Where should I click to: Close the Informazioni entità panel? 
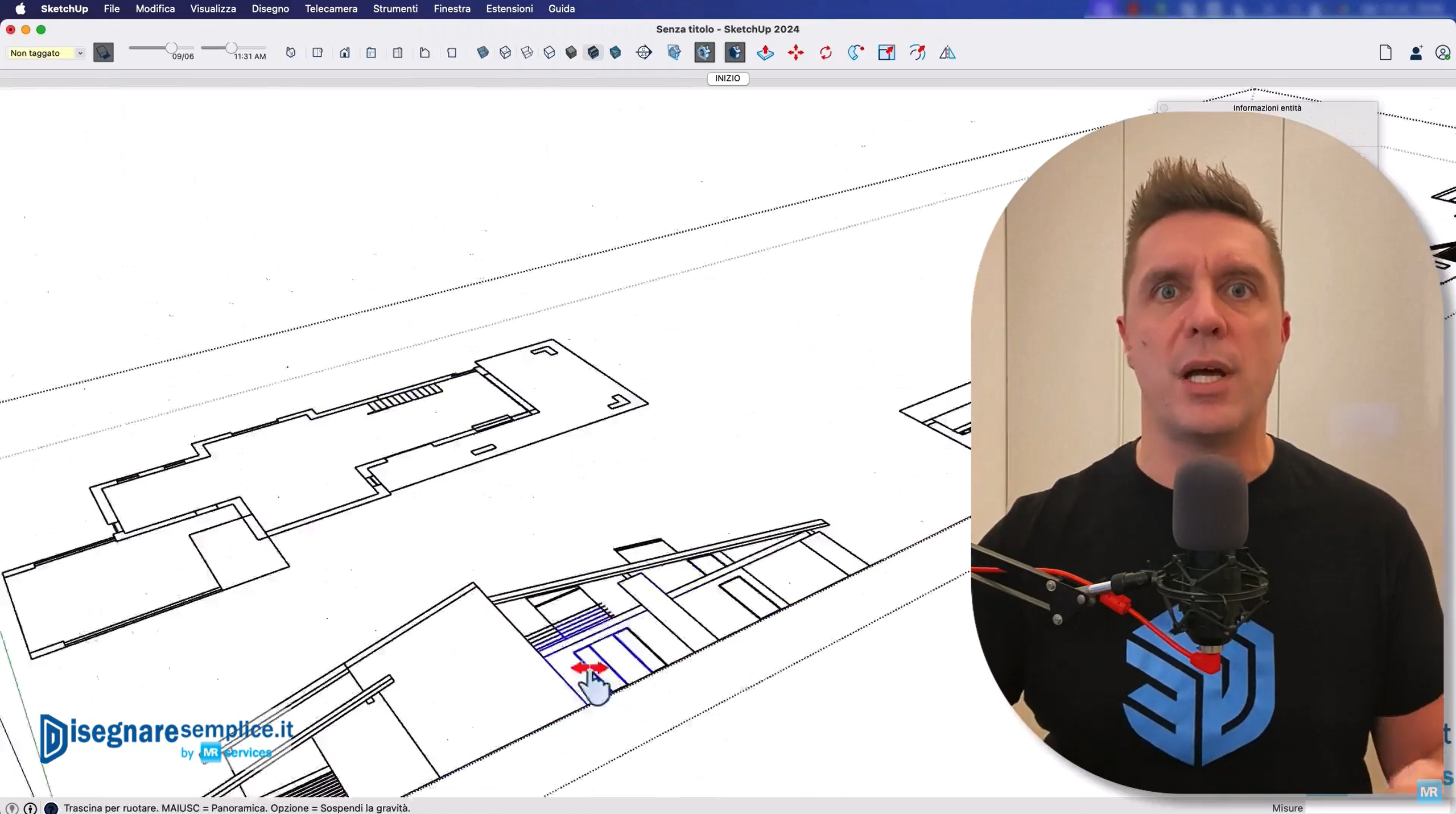(x=1164, y=108)
